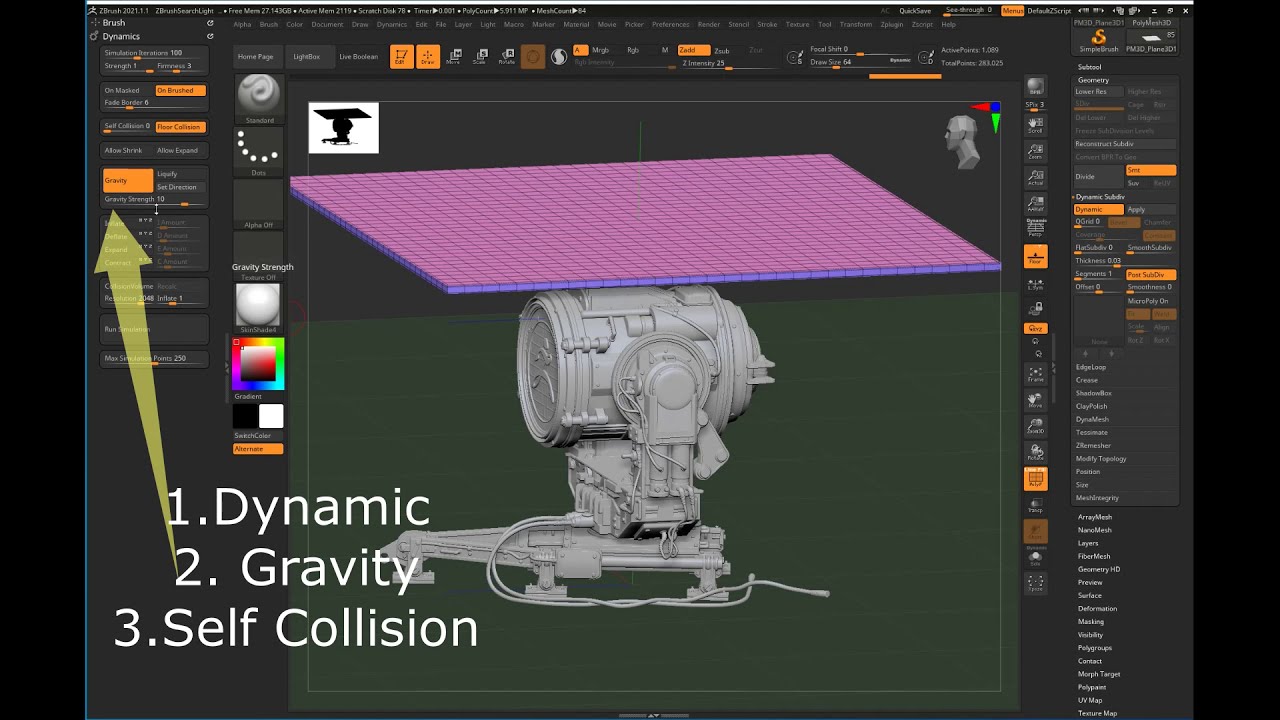
Task: Click the half-shaded circle material icon
Action: point(559,57)
